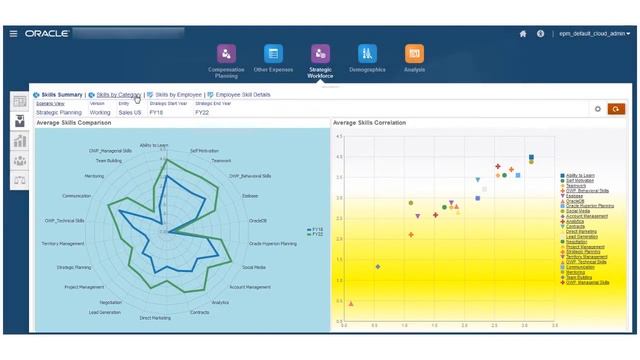The height and width of the screenshot is (360, 640).
Task: Click FY22 radar legend entry
Action: 315,234
